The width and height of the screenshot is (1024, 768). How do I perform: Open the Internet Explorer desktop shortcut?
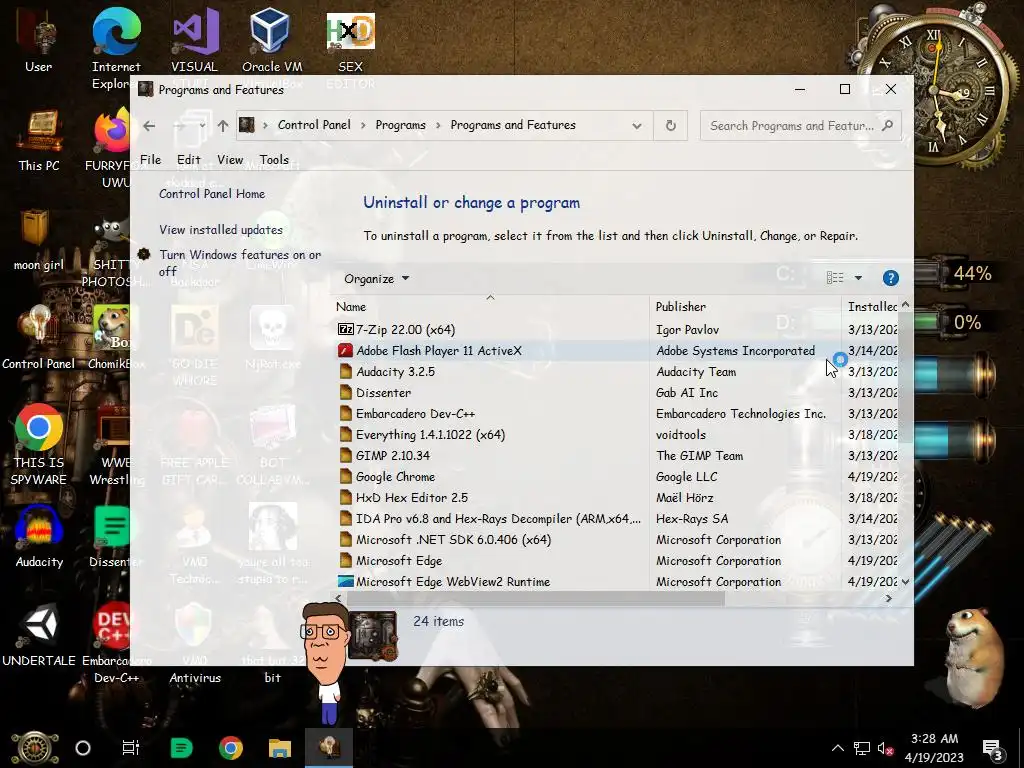116,49
